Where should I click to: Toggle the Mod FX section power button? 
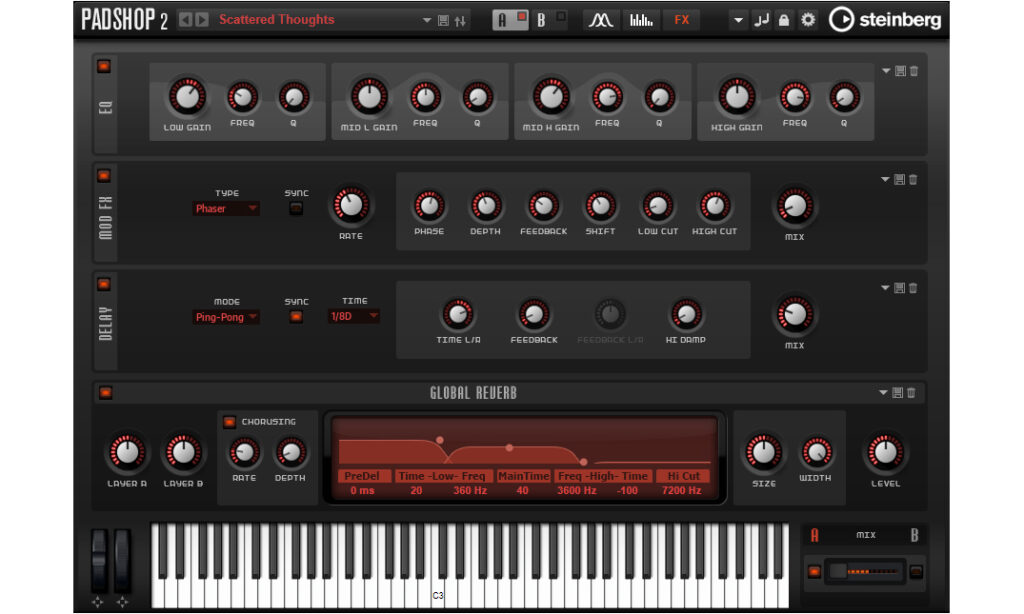click(104, 176)
